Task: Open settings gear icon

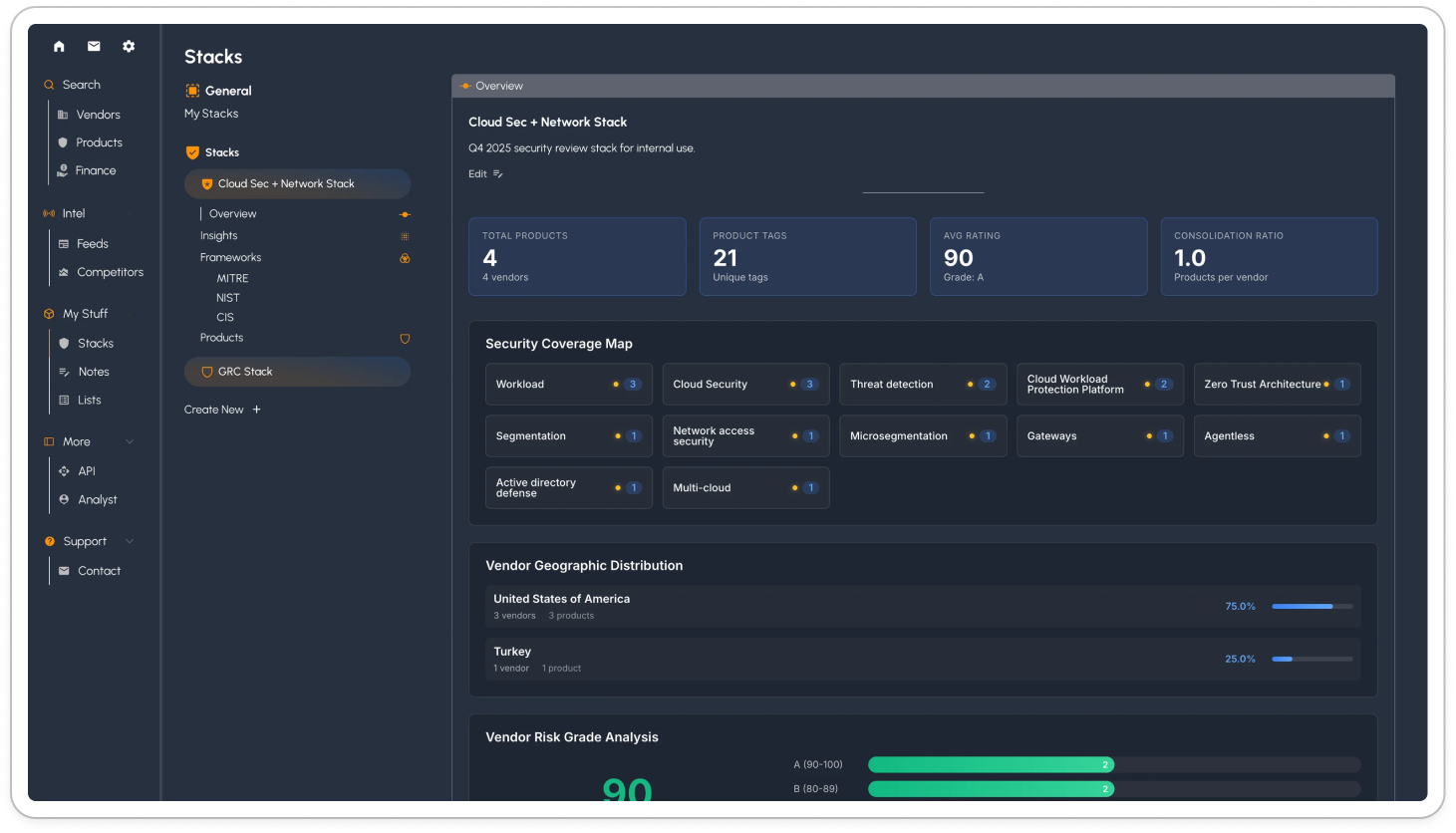Action: tap(129, 46)
